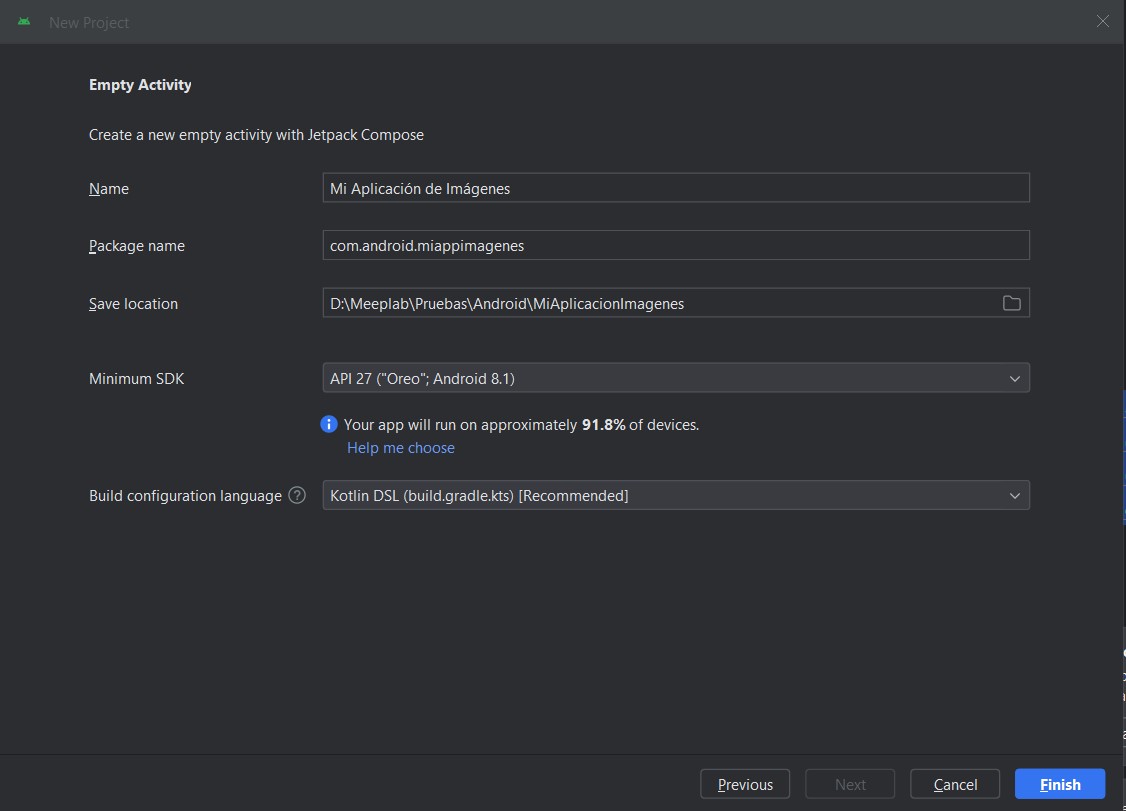
Task: Click the Android logo in title bar
Action: (x=24, y=22)
